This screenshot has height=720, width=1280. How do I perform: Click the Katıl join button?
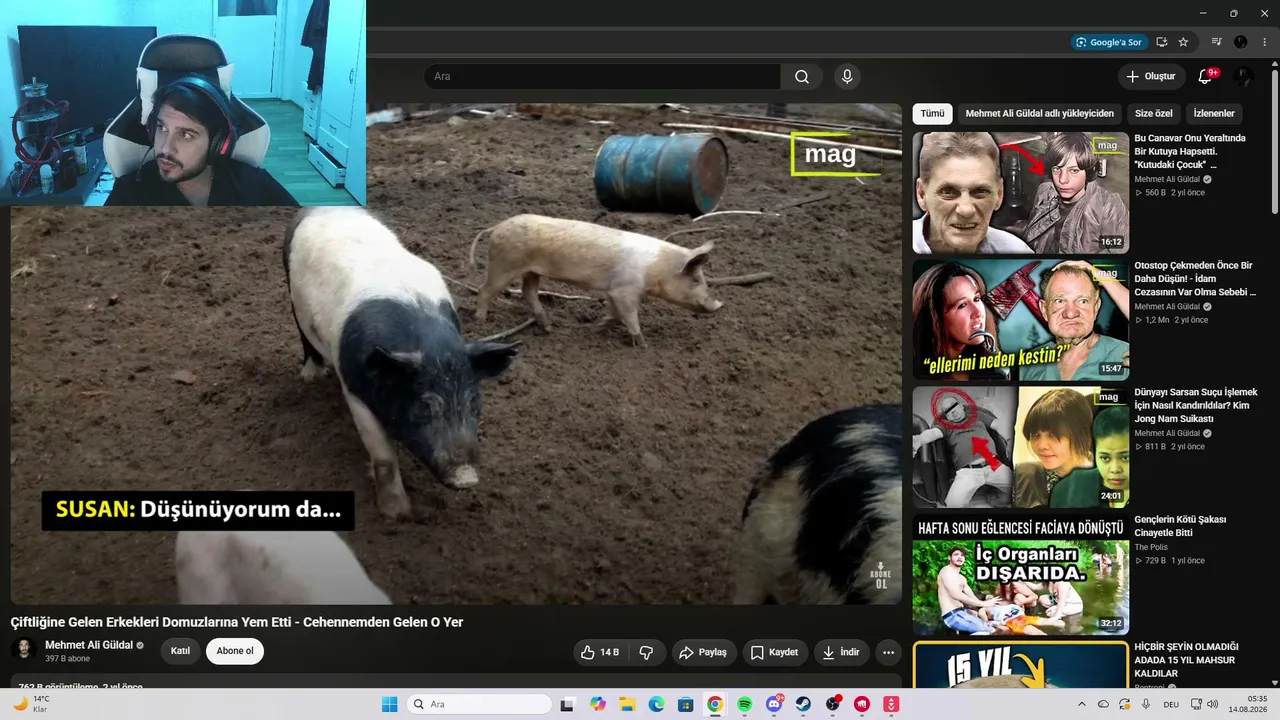click(180, 651)
